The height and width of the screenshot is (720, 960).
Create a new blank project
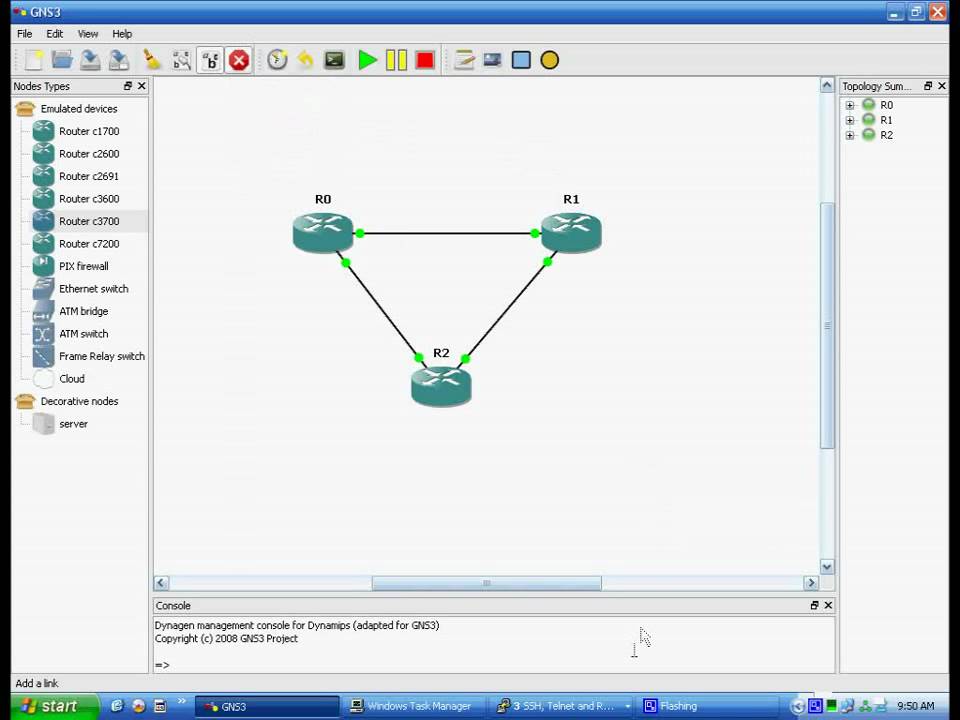point(34,60)
